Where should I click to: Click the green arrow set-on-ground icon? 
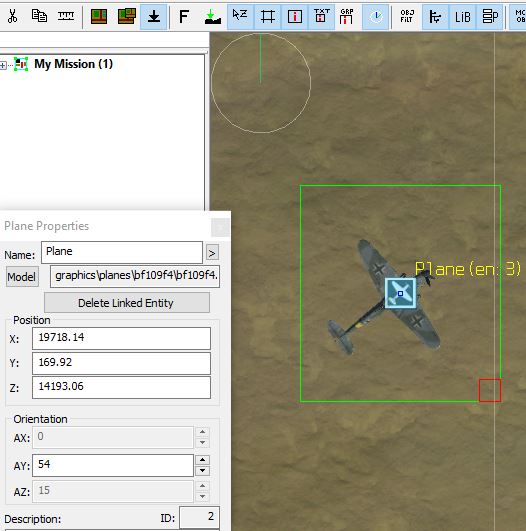click(213, 17)
